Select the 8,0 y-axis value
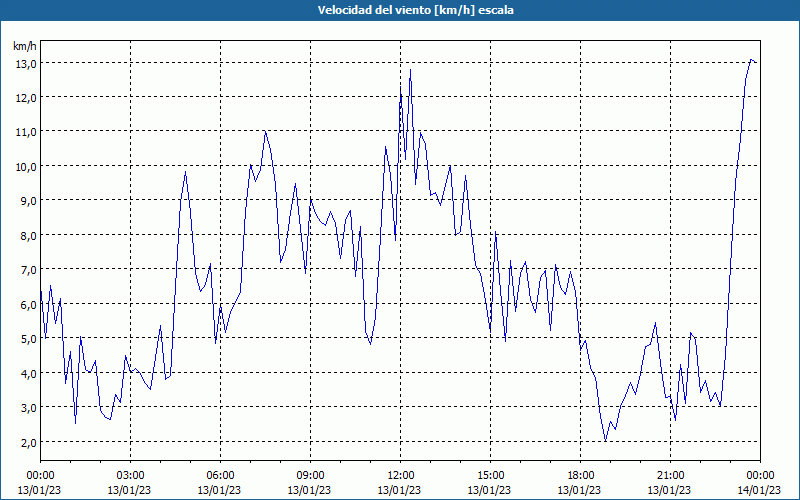This screenshot has width=800, height=500. tap(28, 236)
